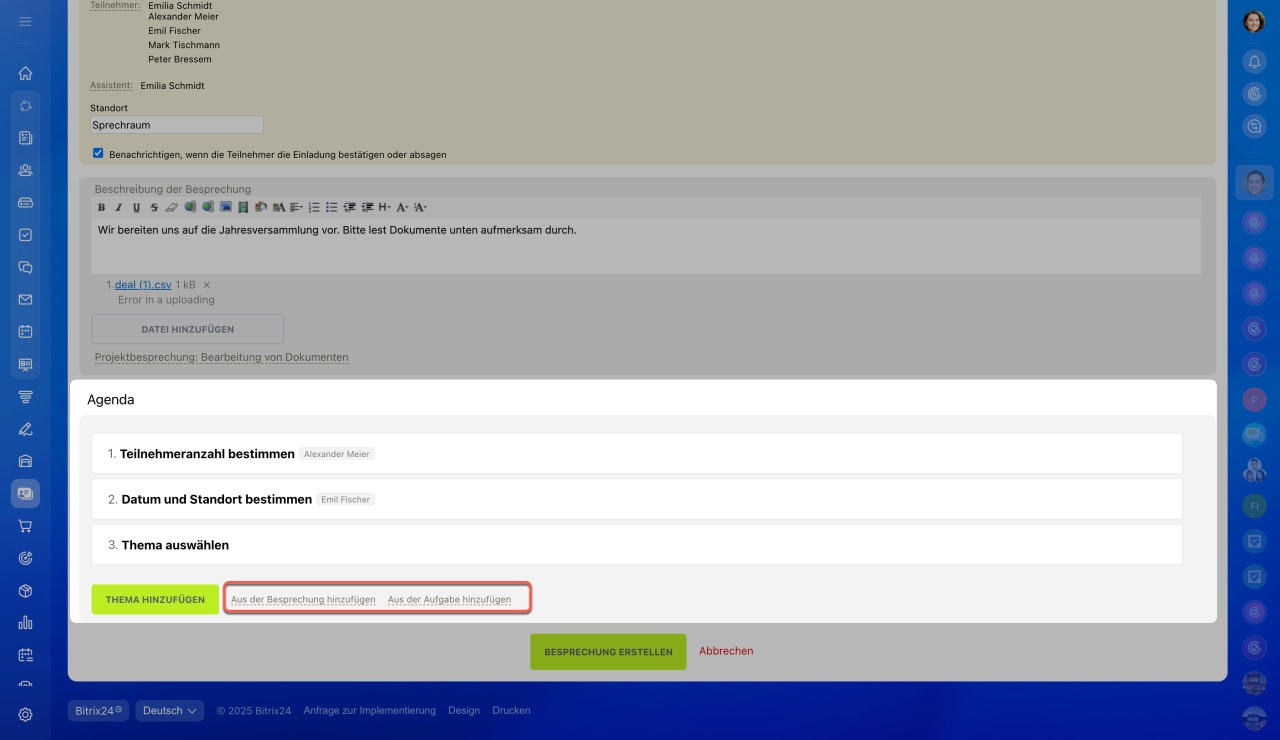The image size is (1280, 740).
Task: Click the DATEI HINZUFÜGEN button
Action: pyautogui.click(x=188, y=329)
